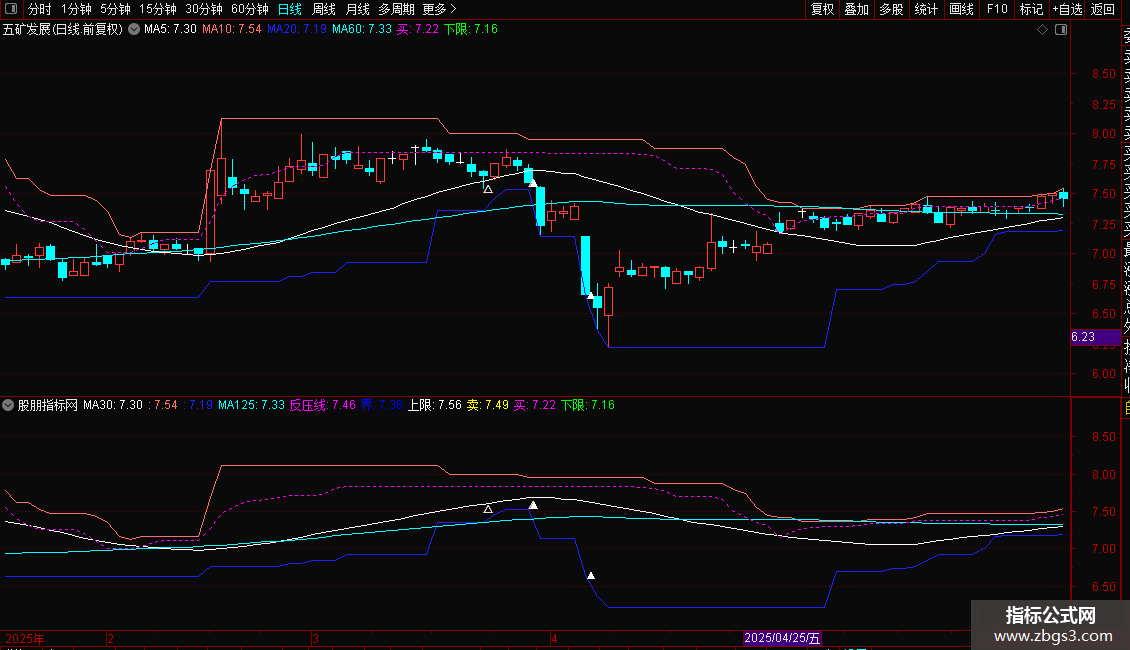
Task: Click the 2025/04/25/五 date marker
Action: (x=782, y=638)
